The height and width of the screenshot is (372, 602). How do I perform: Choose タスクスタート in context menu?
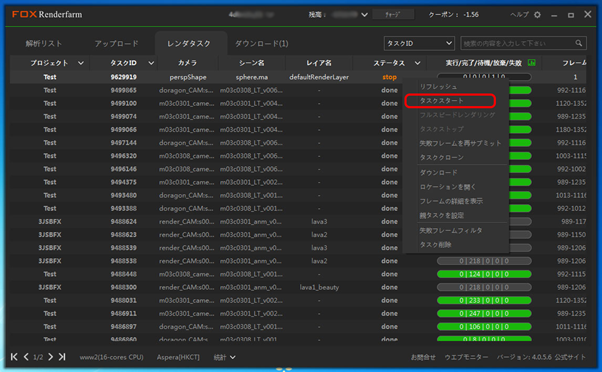pyautogui.click(x=442, y=101)
